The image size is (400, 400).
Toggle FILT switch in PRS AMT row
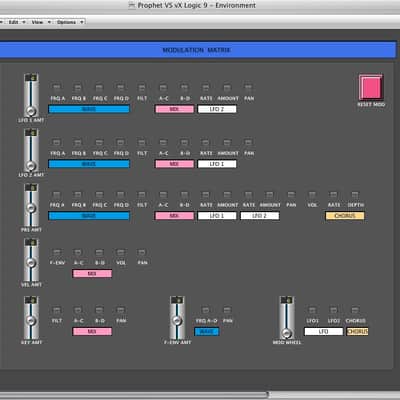pos(142,194)
